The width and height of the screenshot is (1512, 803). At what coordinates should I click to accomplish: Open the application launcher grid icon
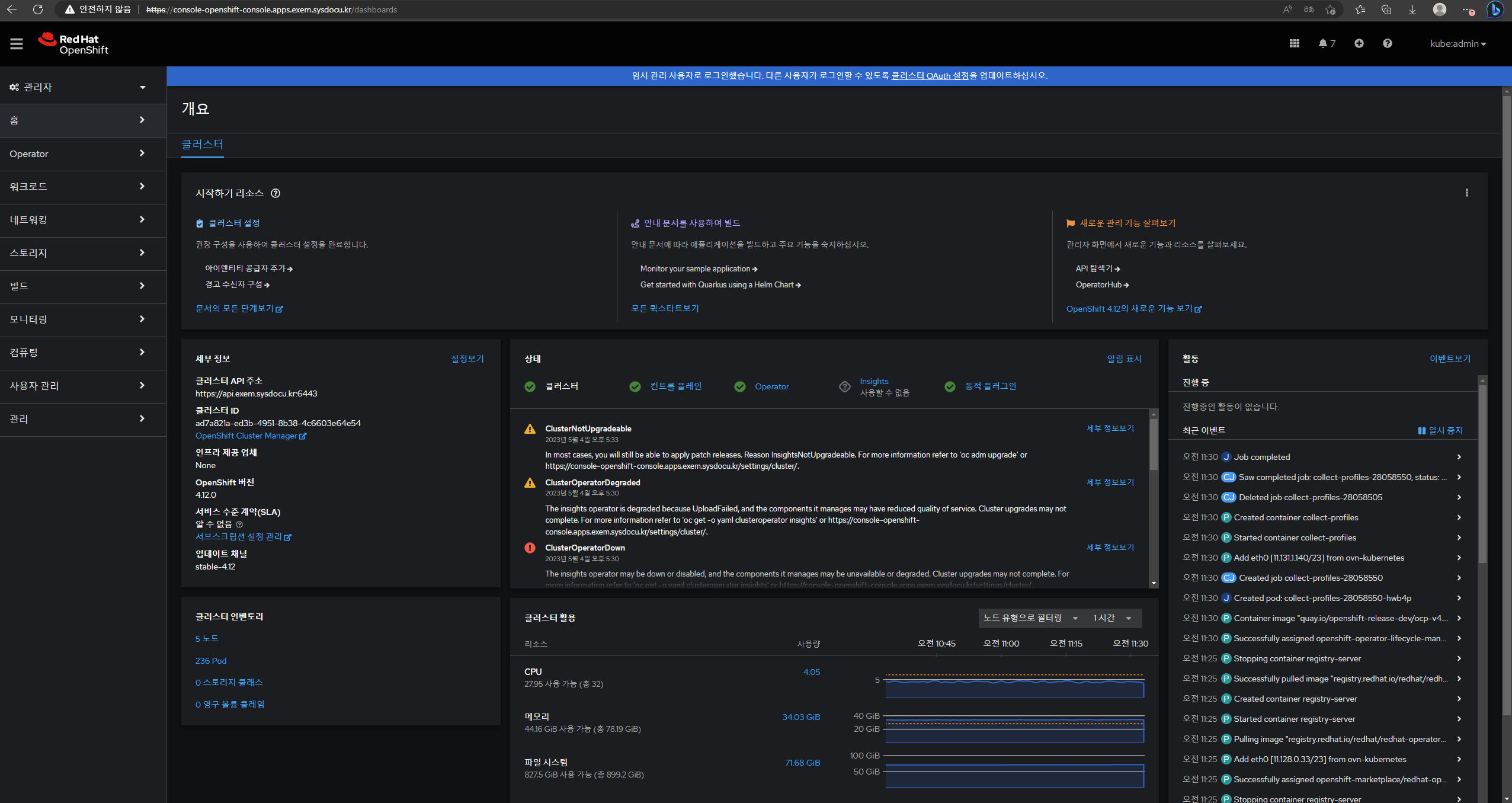(1295, 43)
